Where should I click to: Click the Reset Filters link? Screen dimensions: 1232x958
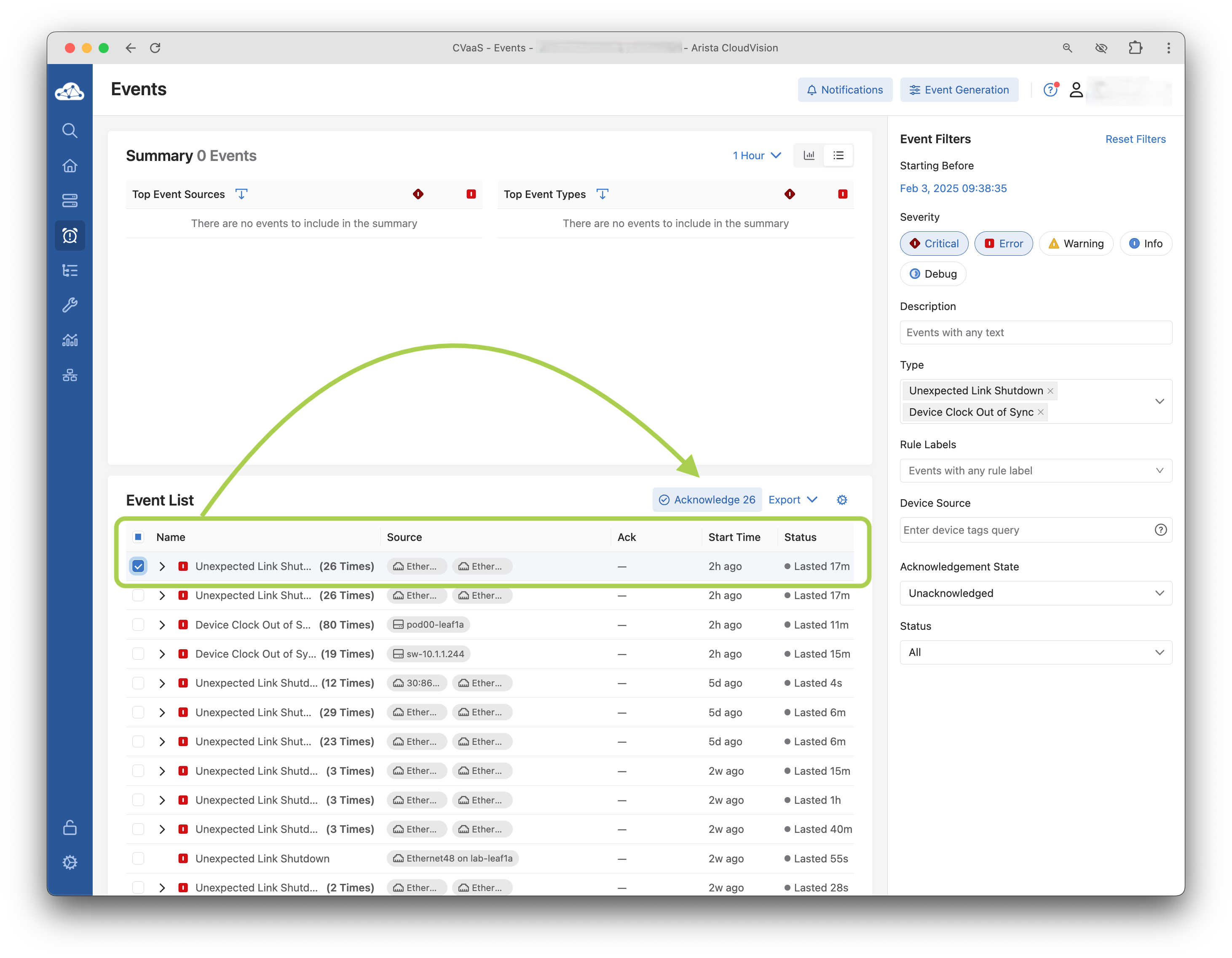tap(1135, 139)
